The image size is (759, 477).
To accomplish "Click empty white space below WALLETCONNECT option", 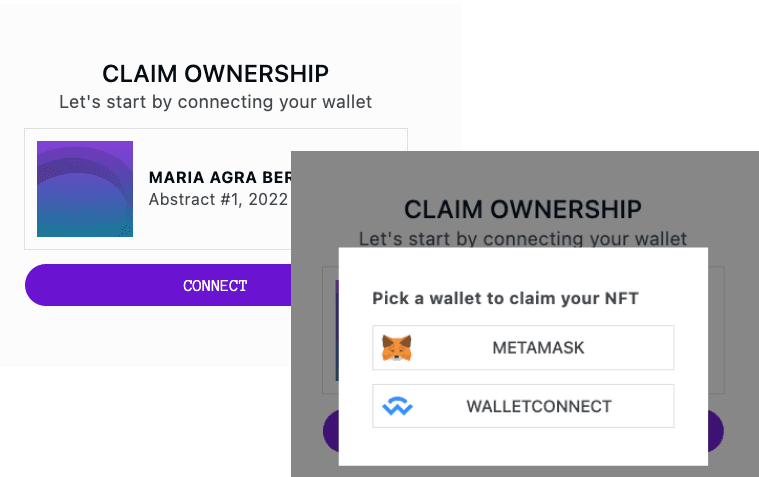I will tap(522, 447).
